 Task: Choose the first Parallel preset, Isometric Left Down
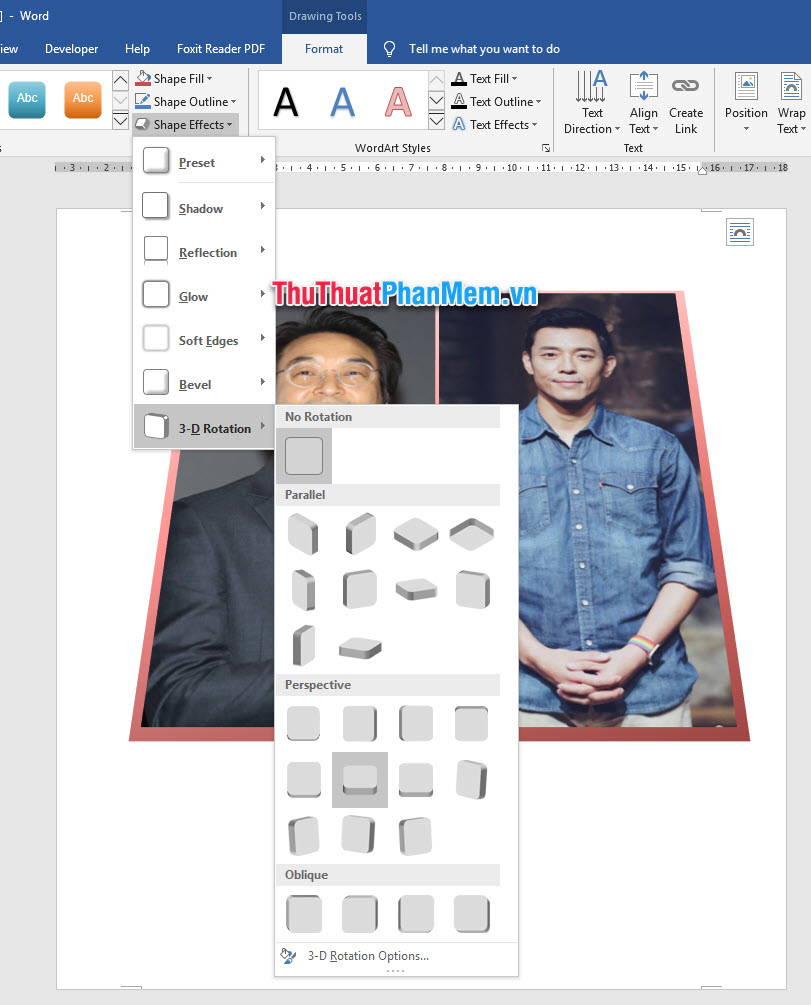tap(303, 533)
